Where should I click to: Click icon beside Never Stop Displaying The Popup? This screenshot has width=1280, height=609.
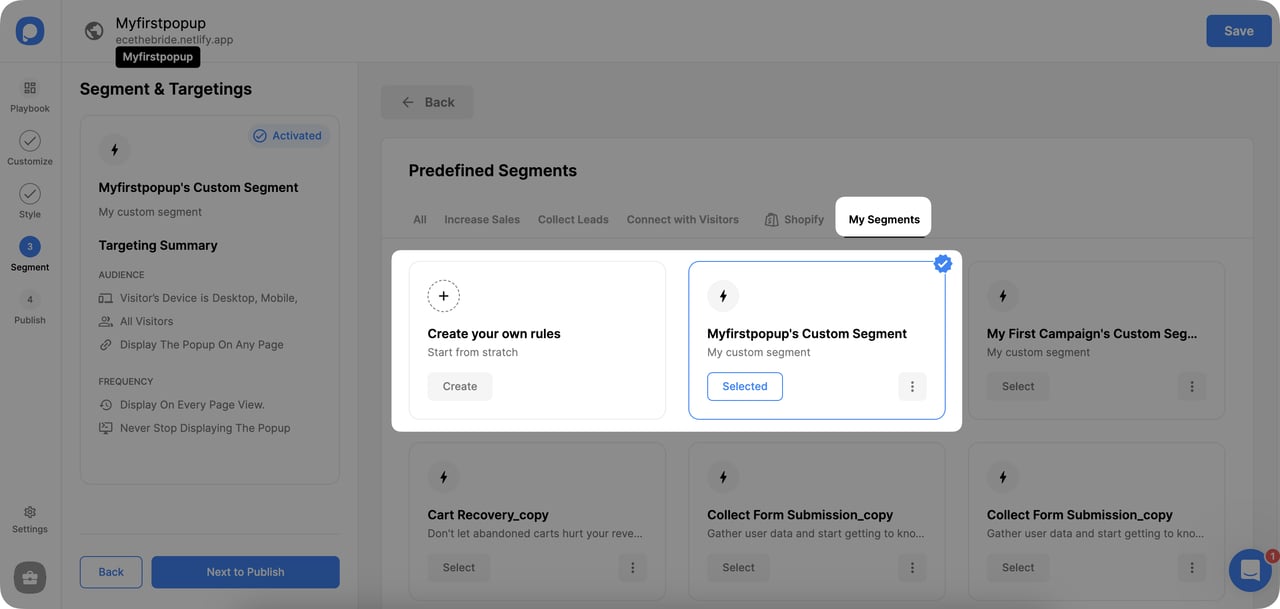[106, 428]
